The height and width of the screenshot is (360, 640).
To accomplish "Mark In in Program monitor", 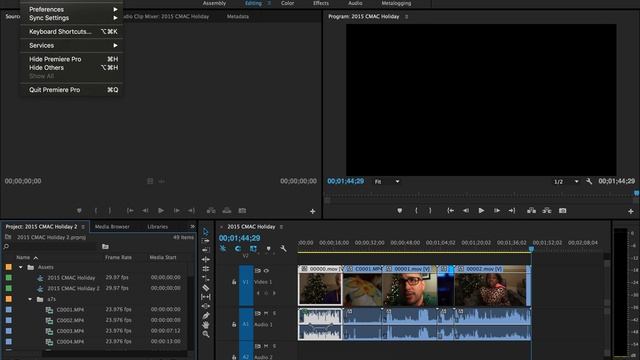I will pos(416,211).
